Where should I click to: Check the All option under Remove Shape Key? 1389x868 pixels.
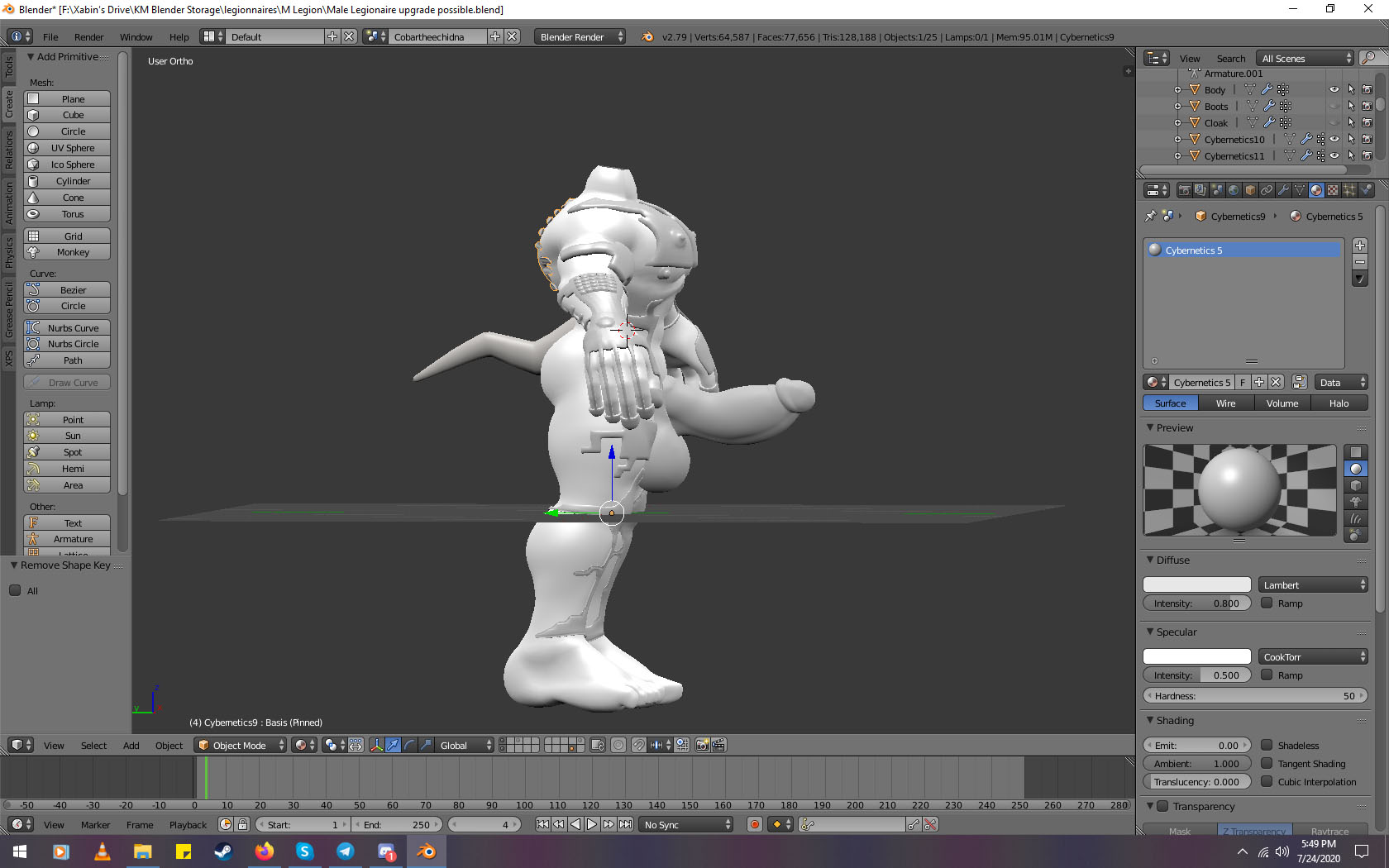15,590
